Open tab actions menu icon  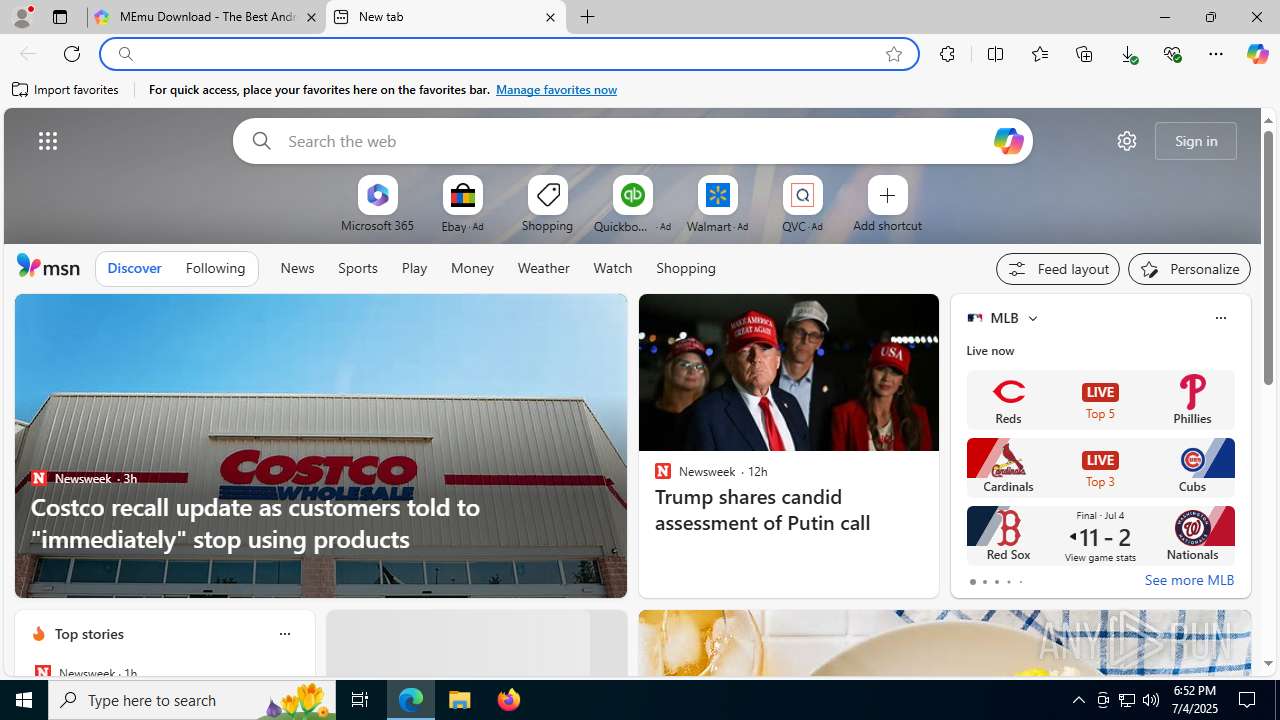point(60,17)
